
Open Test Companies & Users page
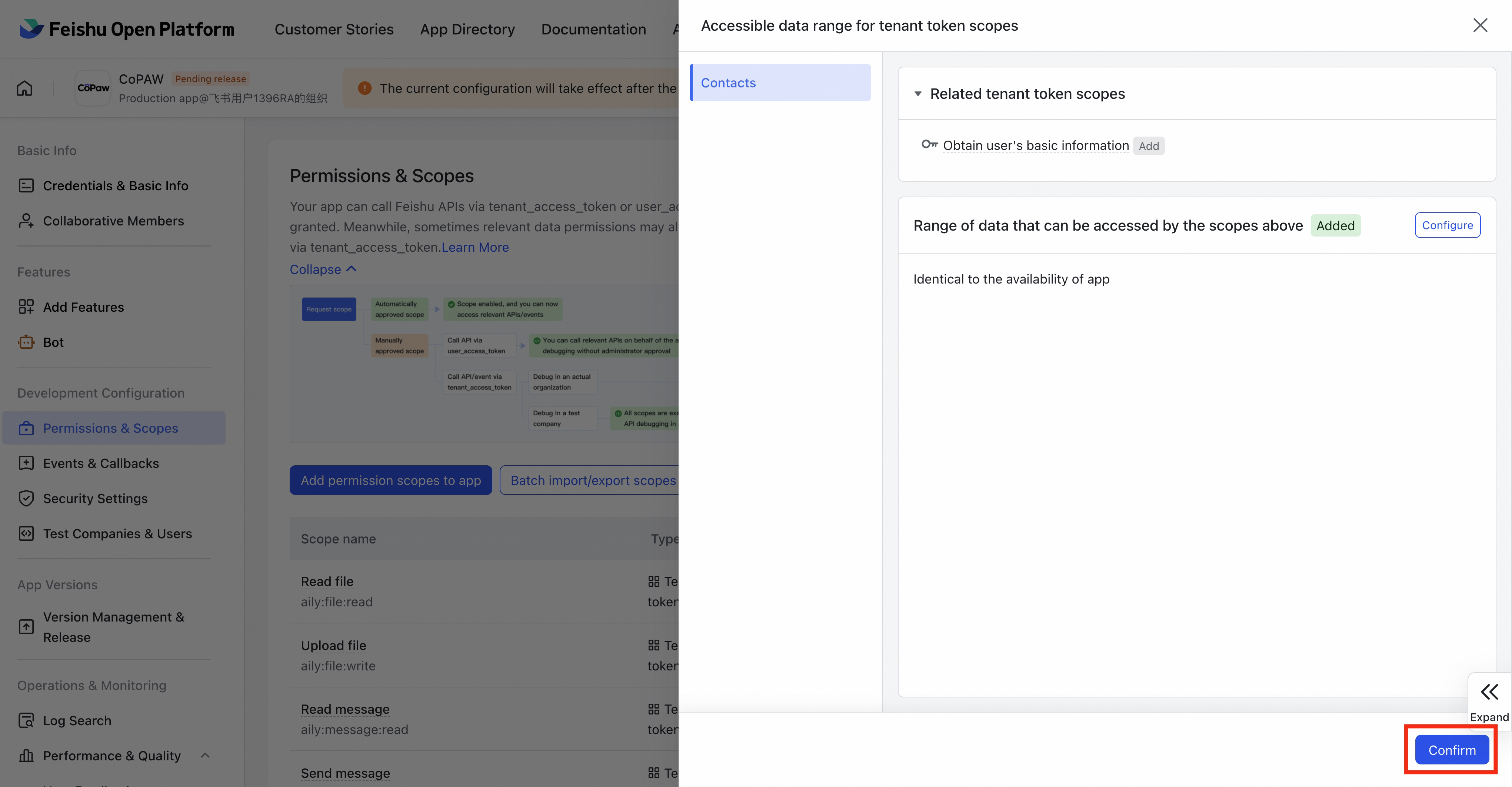click(x=117, y=534)
